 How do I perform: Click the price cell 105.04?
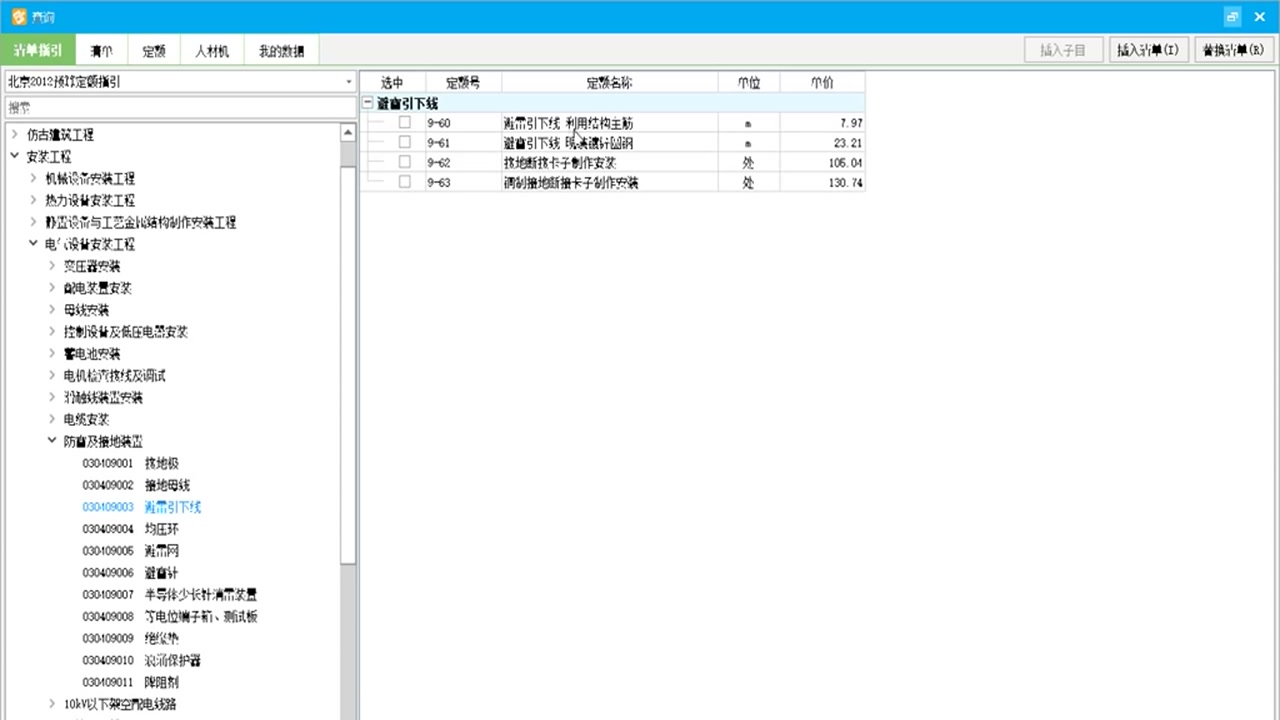coord(822,163)
